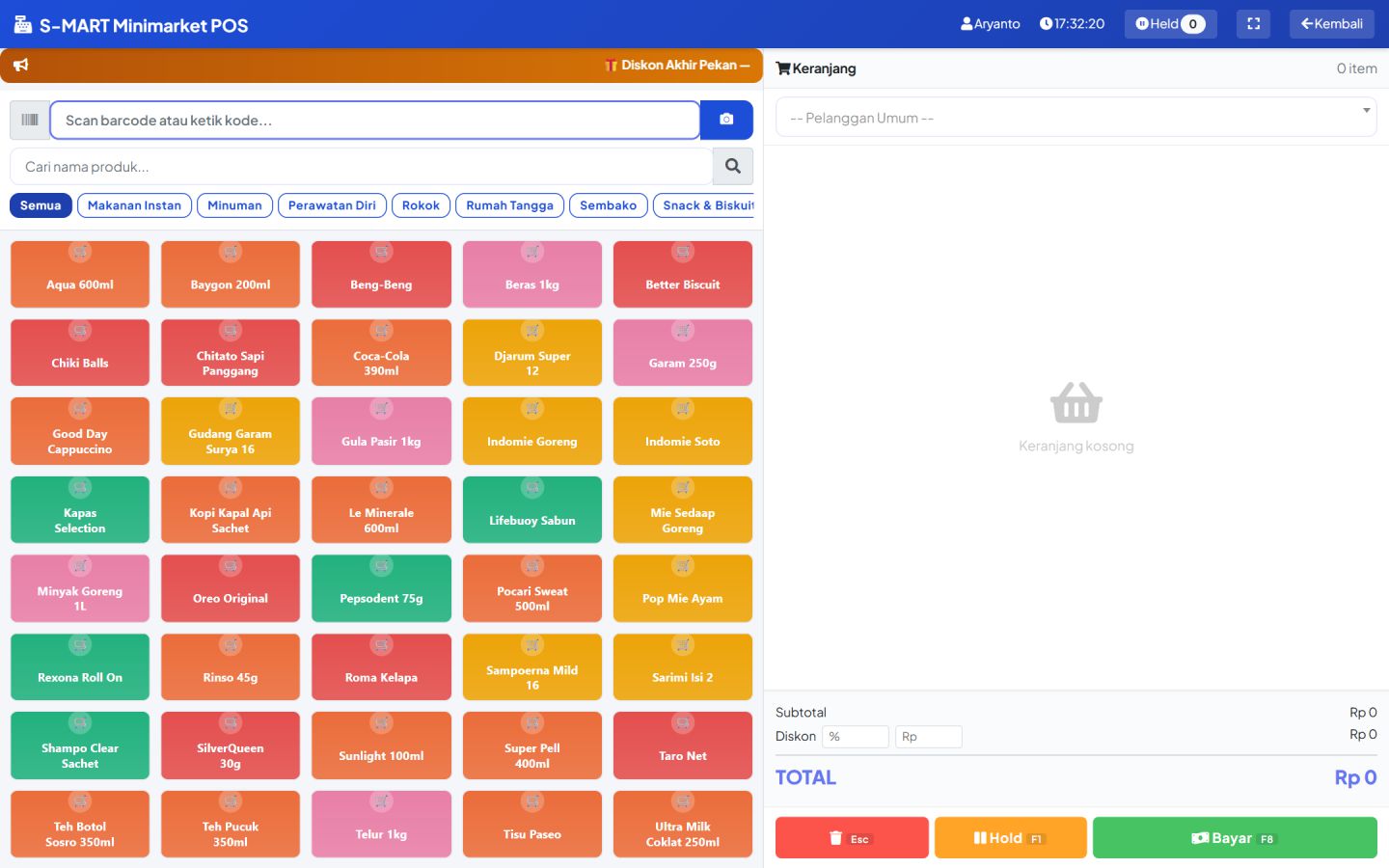Click the green Bayar pay button

1235,838
